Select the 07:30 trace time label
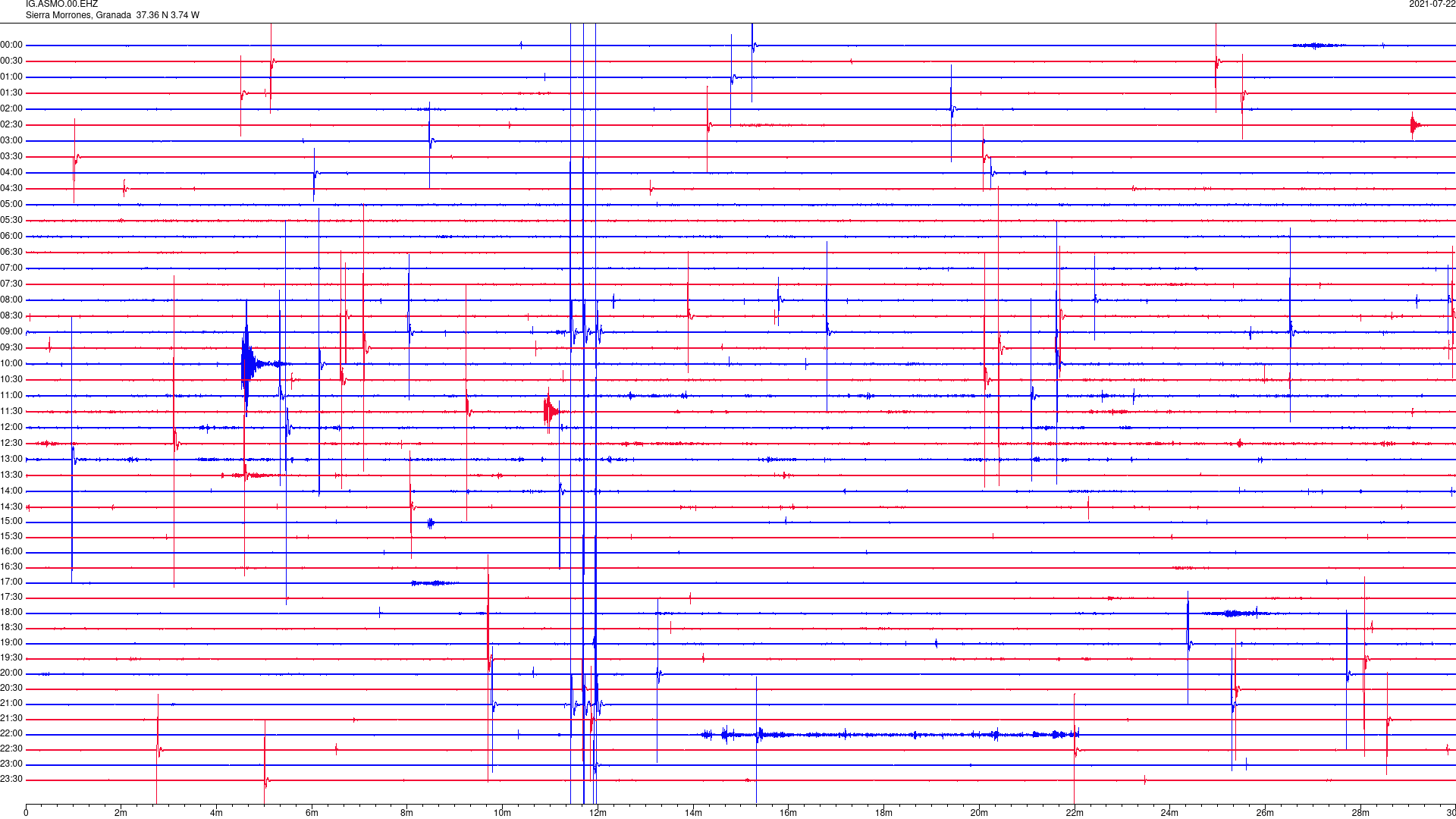Viewport: 1456px width, 819px height. [x=11, y=284]
